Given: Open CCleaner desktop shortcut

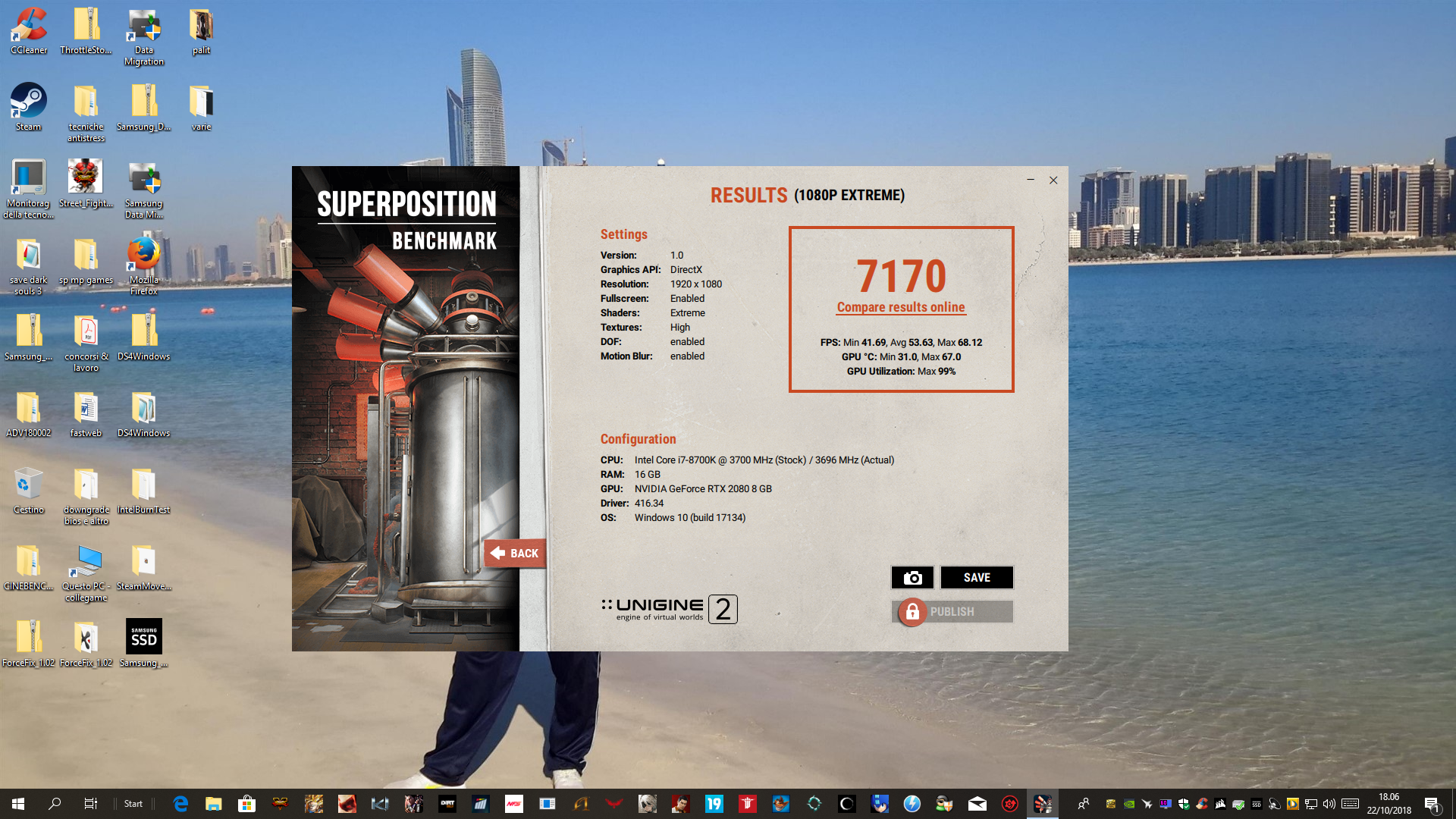Looking at the screenshot, I should 29,30.
